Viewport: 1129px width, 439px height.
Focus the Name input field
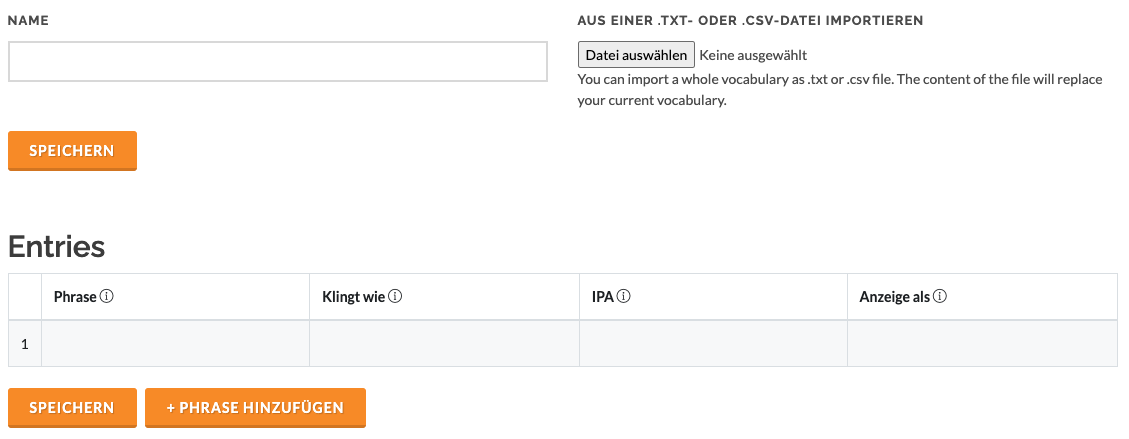[x=278, y=61]
